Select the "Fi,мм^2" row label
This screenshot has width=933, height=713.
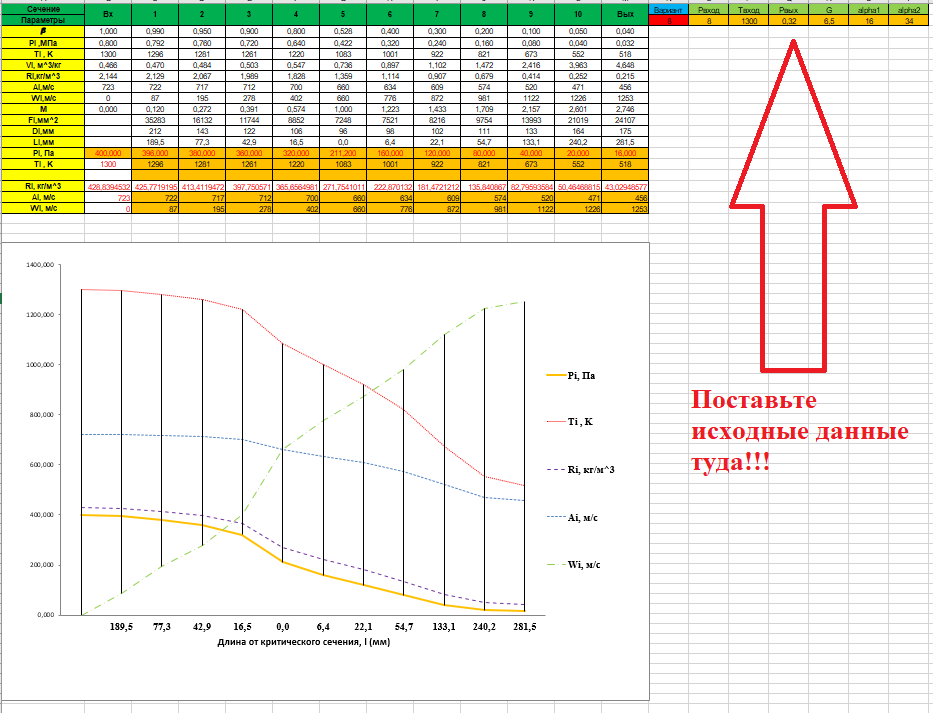(x=43, y=120)
